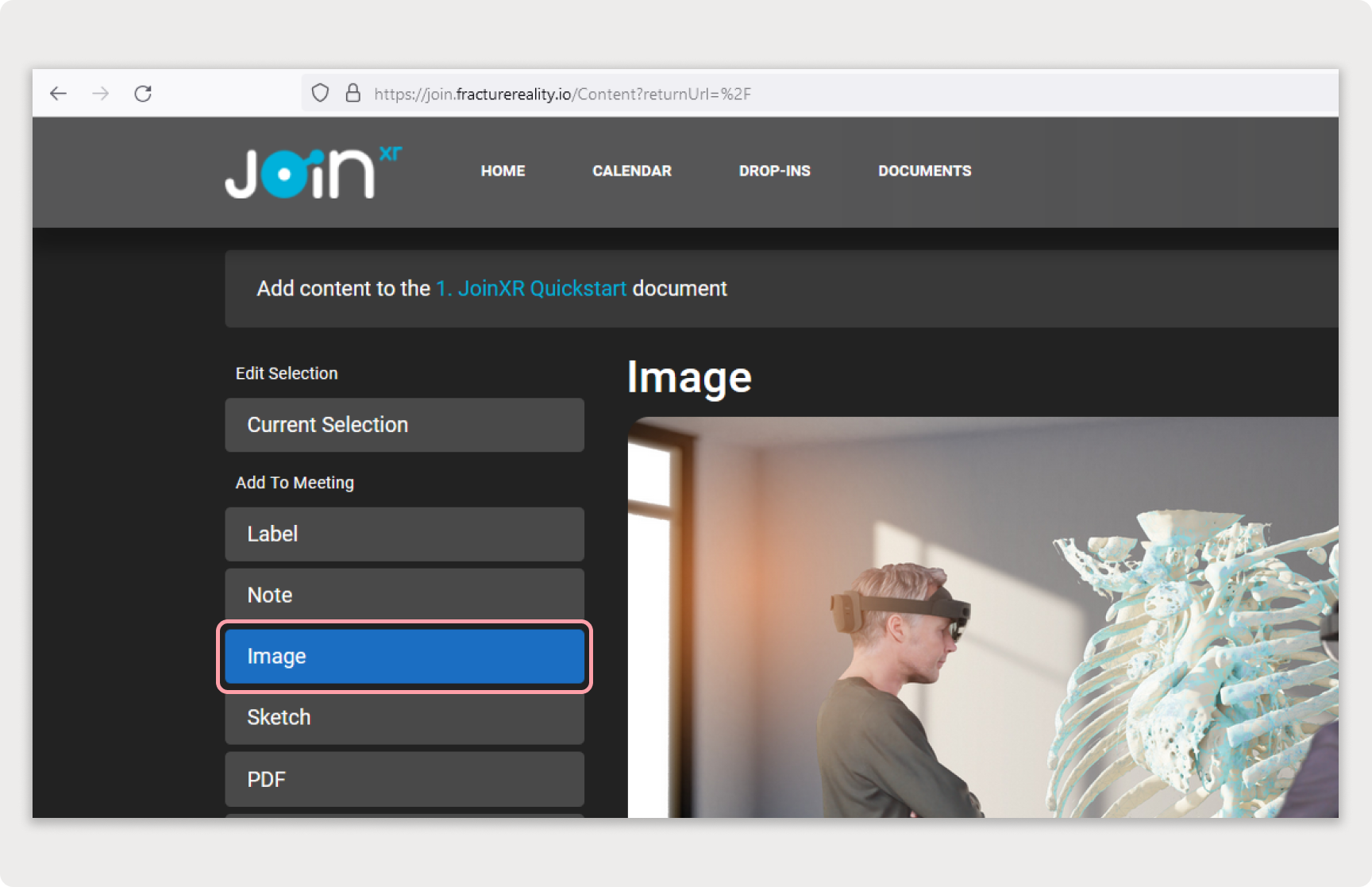1372x887 pixels.
Task: Add a Note to the meeting
Action: click(404, 594)
